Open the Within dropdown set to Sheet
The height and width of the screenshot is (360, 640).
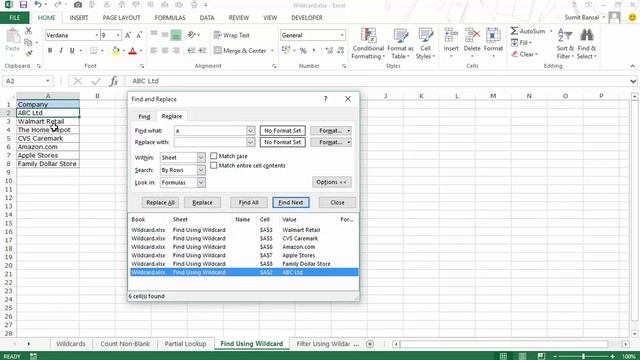201,158
